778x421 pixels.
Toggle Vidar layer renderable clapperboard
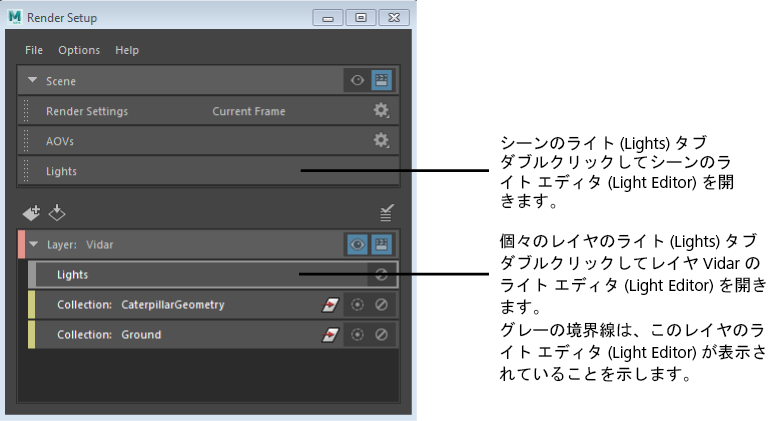point(382,244)
